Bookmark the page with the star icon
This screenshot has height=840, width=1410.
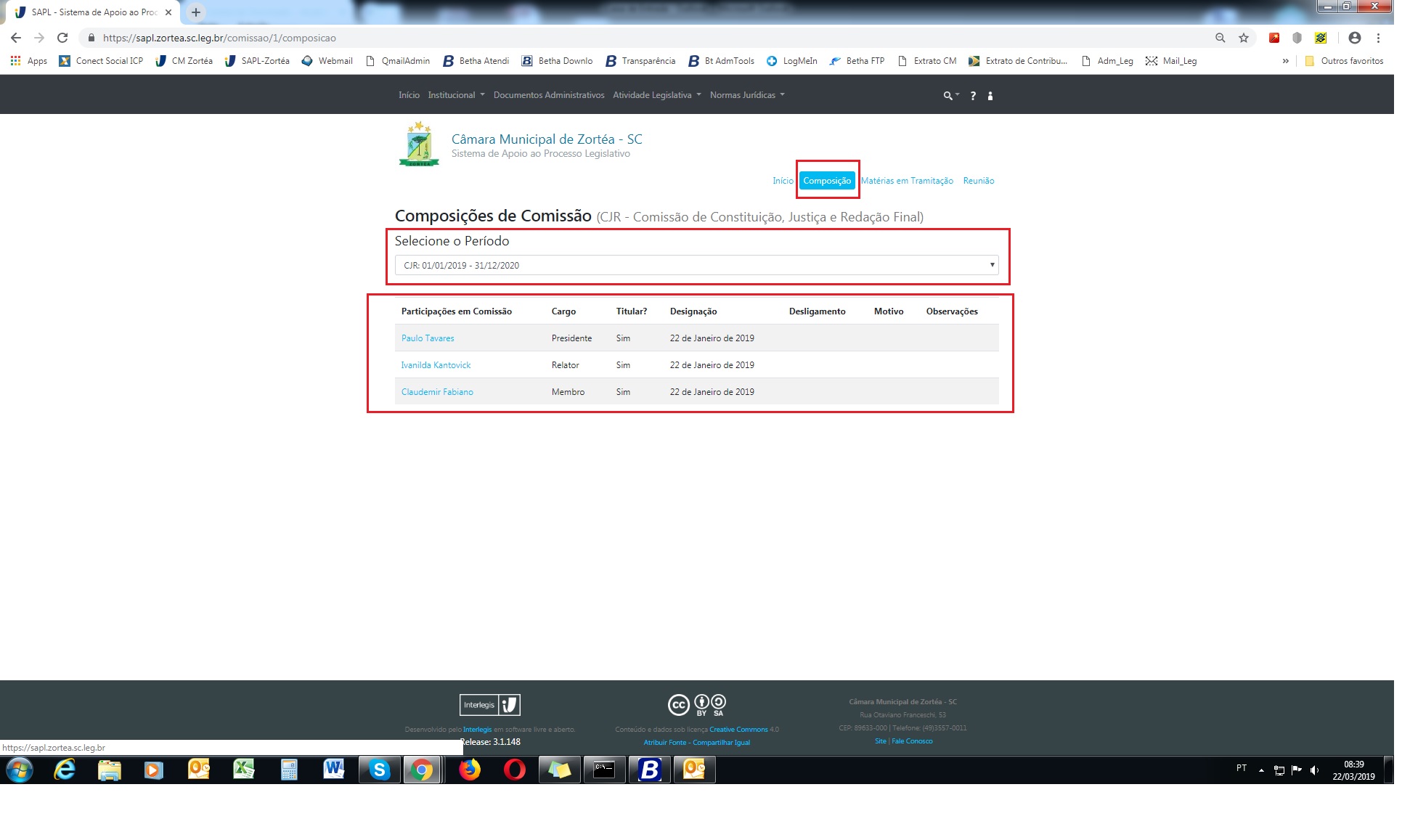(x=1244, y=38)
